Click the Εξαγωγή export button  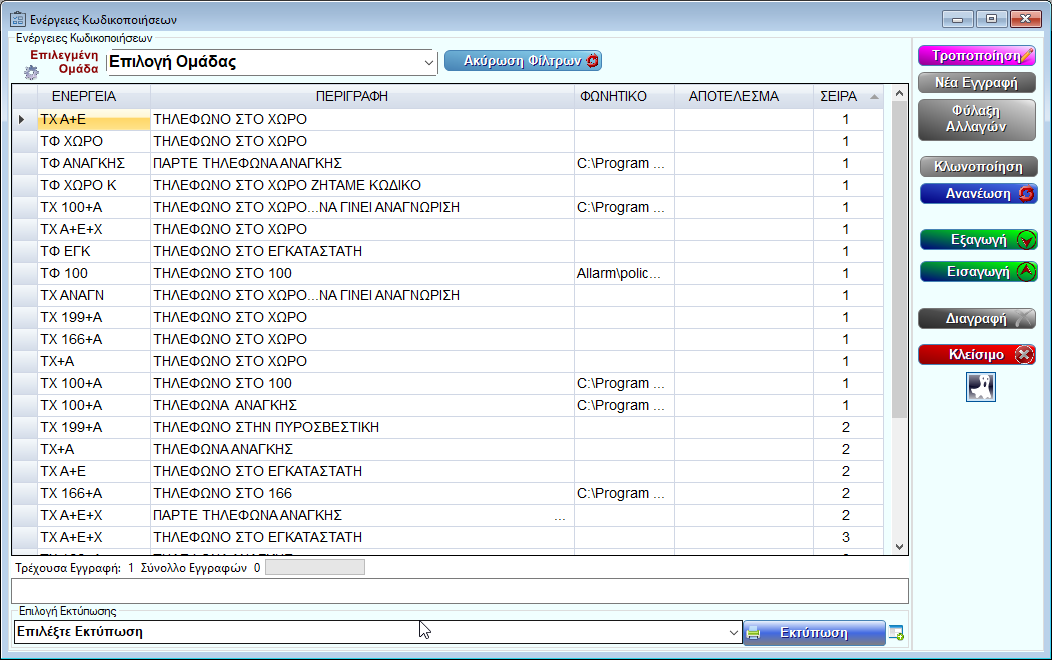[x=978, y=240]
